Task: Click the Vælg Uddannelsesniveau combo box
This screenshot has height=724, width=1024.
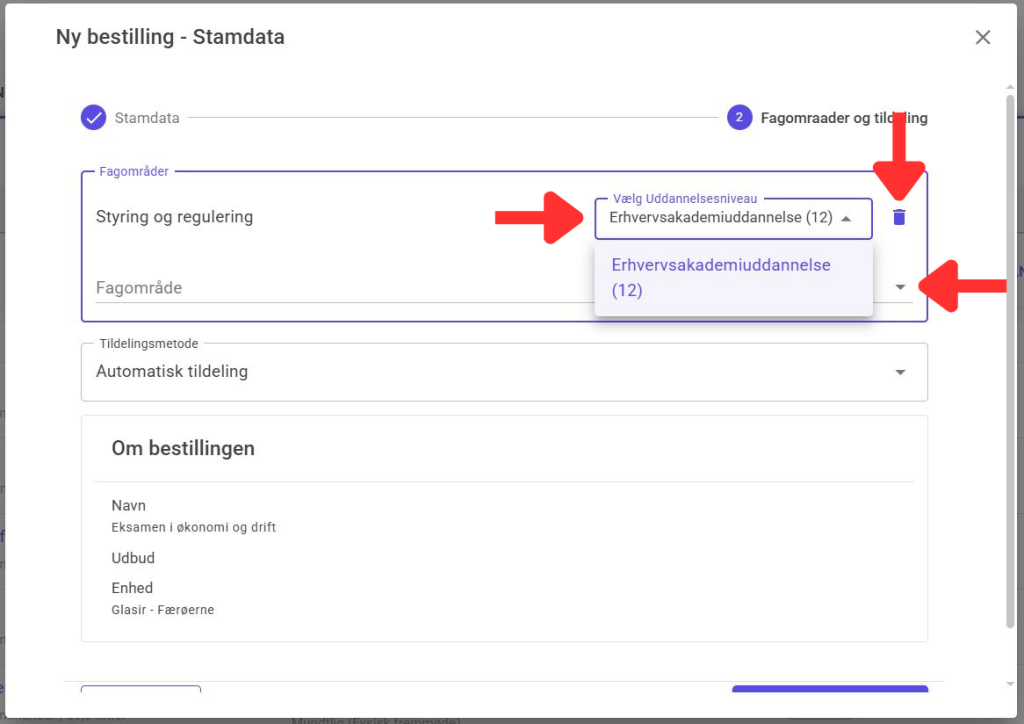Action: click(x=722, y=218)
